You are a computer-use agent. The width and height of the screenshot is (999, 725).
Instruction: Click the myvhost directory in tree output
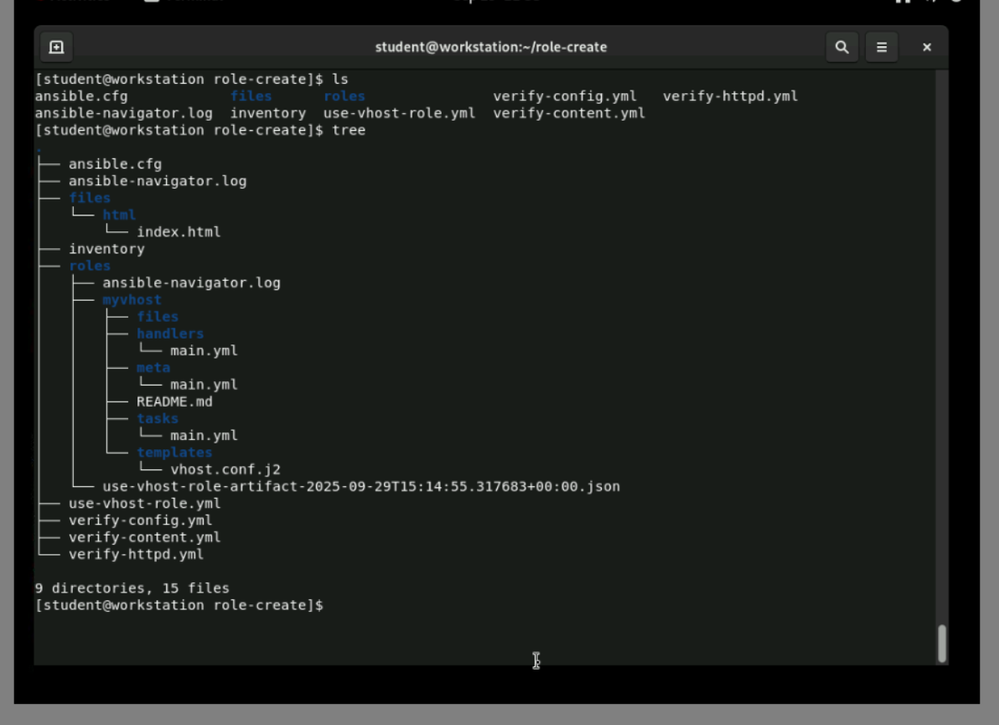tap(131, 300)
